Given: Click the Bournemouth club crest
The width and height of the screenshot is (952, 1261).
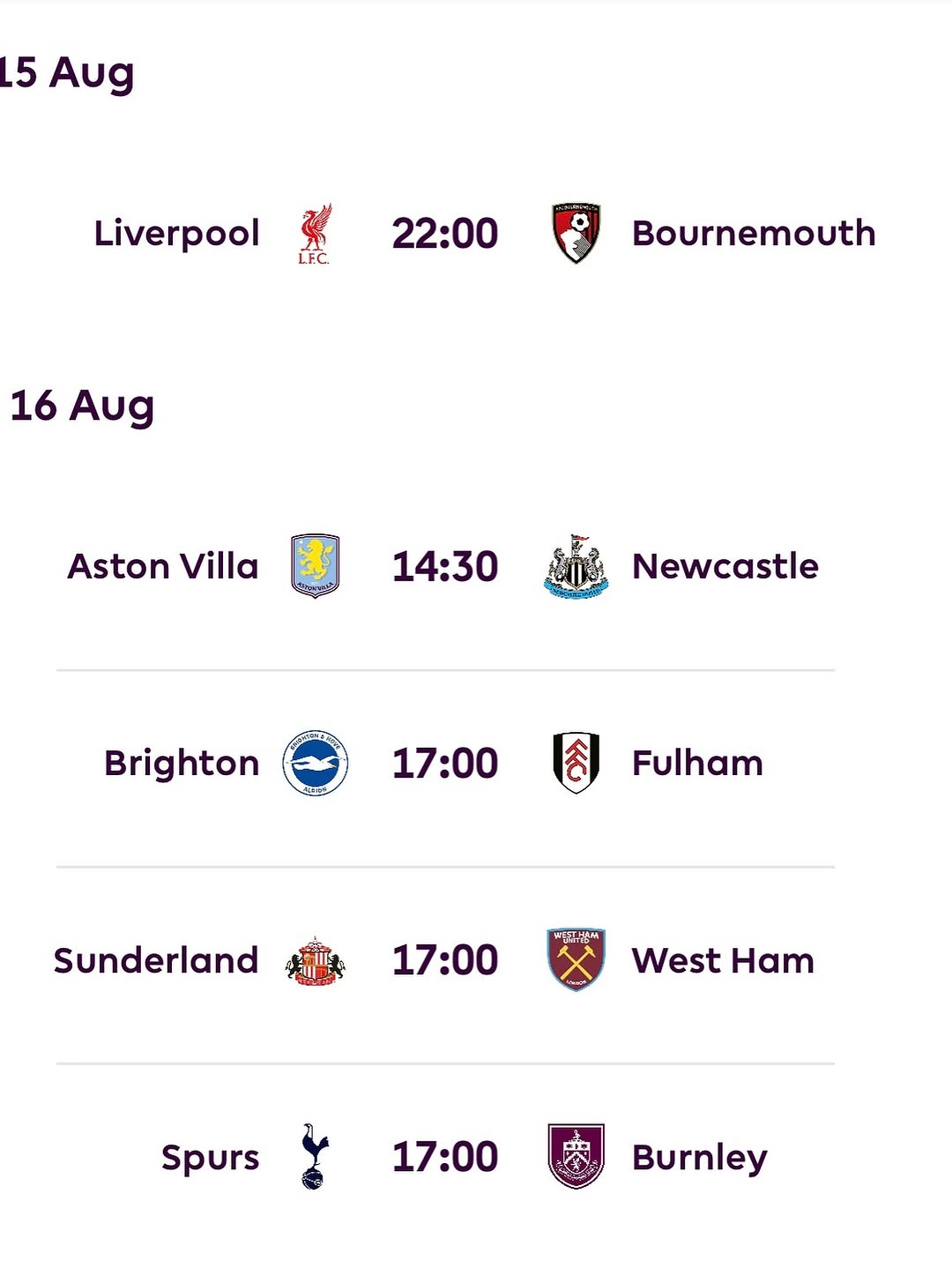Looking at the screenshot, I should coord(576,234).
